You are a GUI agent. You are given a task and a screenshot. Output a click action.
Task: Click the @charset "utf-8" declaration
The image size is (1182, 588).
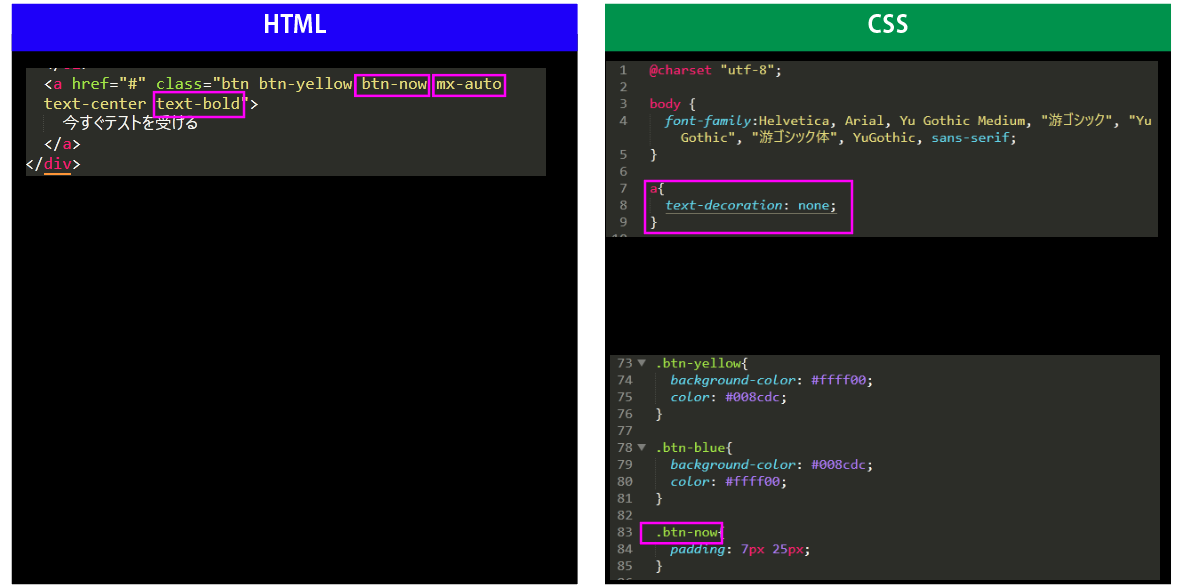(714, 71)
